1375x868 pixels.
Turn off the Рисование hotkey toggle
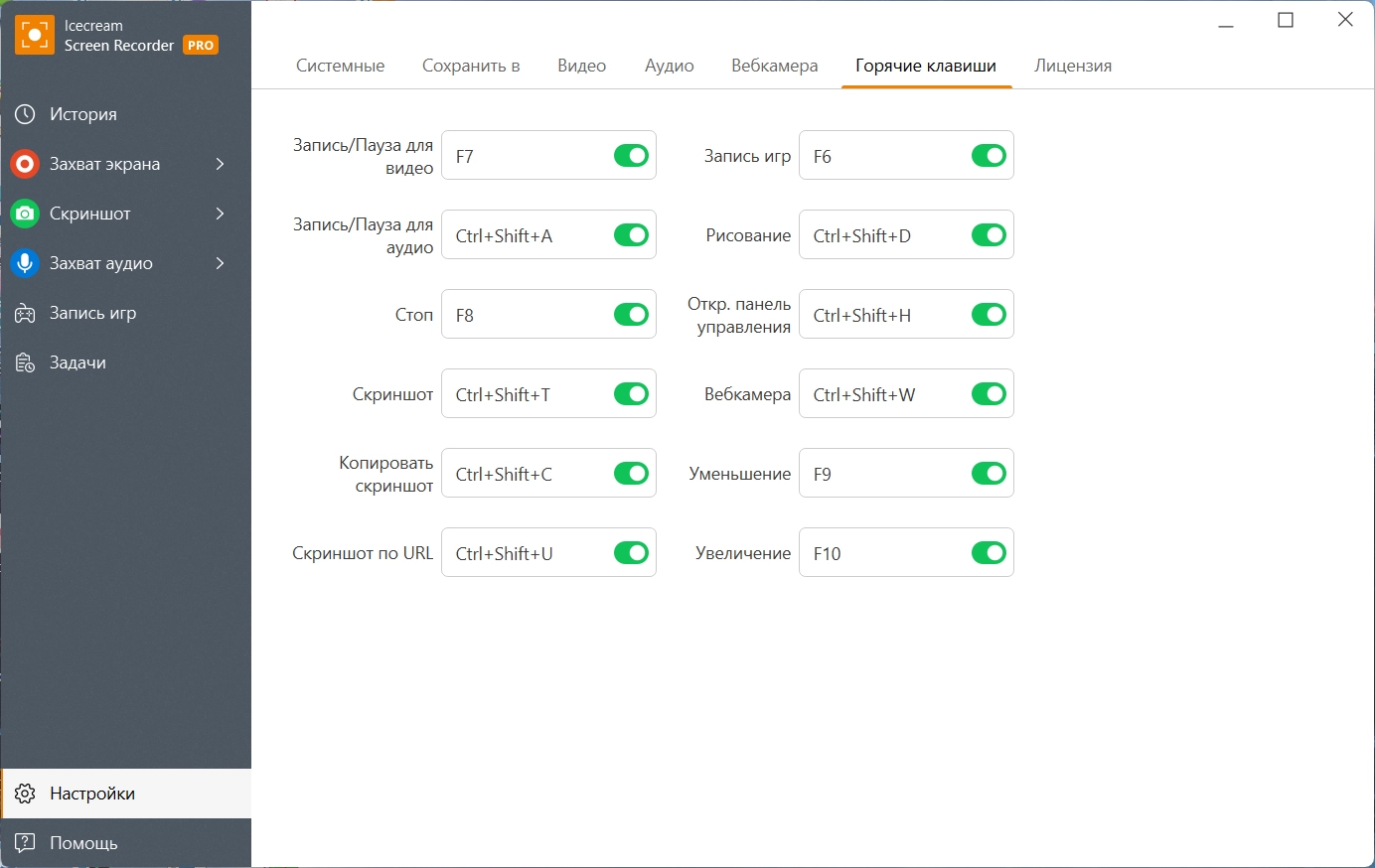point(989,235)
